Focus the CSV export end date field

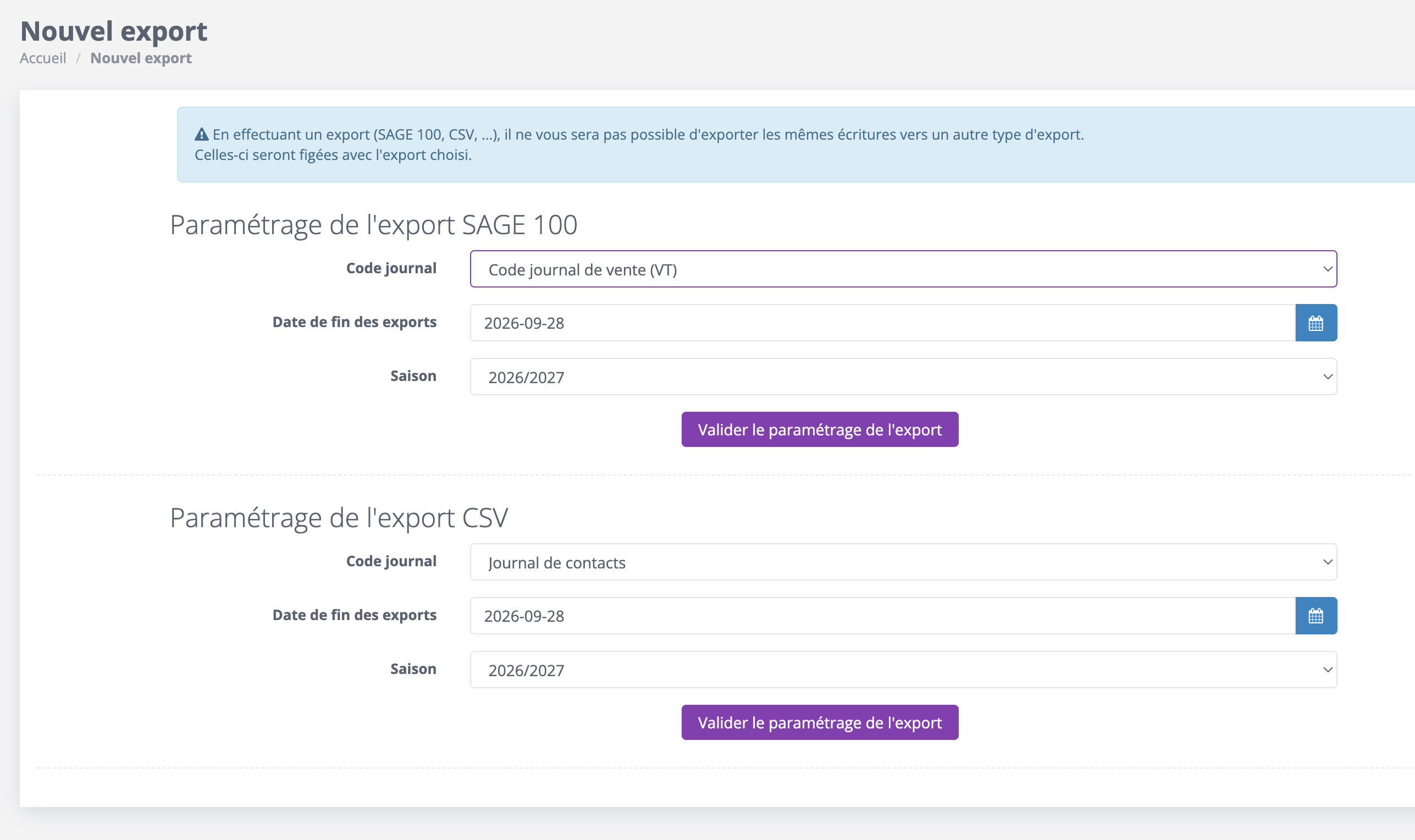[882, 615]
